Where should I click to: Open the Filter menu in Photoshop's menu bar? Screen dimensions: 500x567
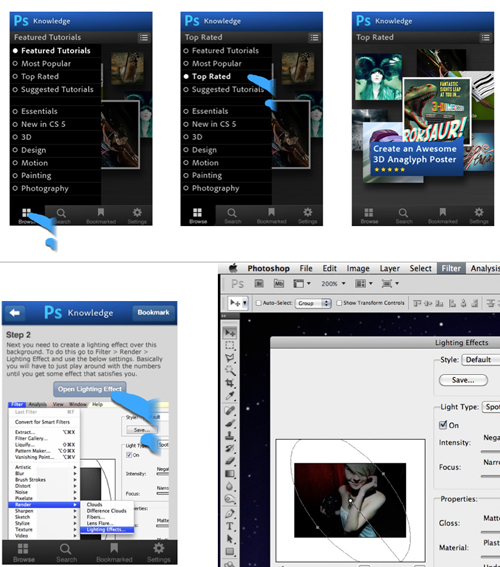point(451,268)
